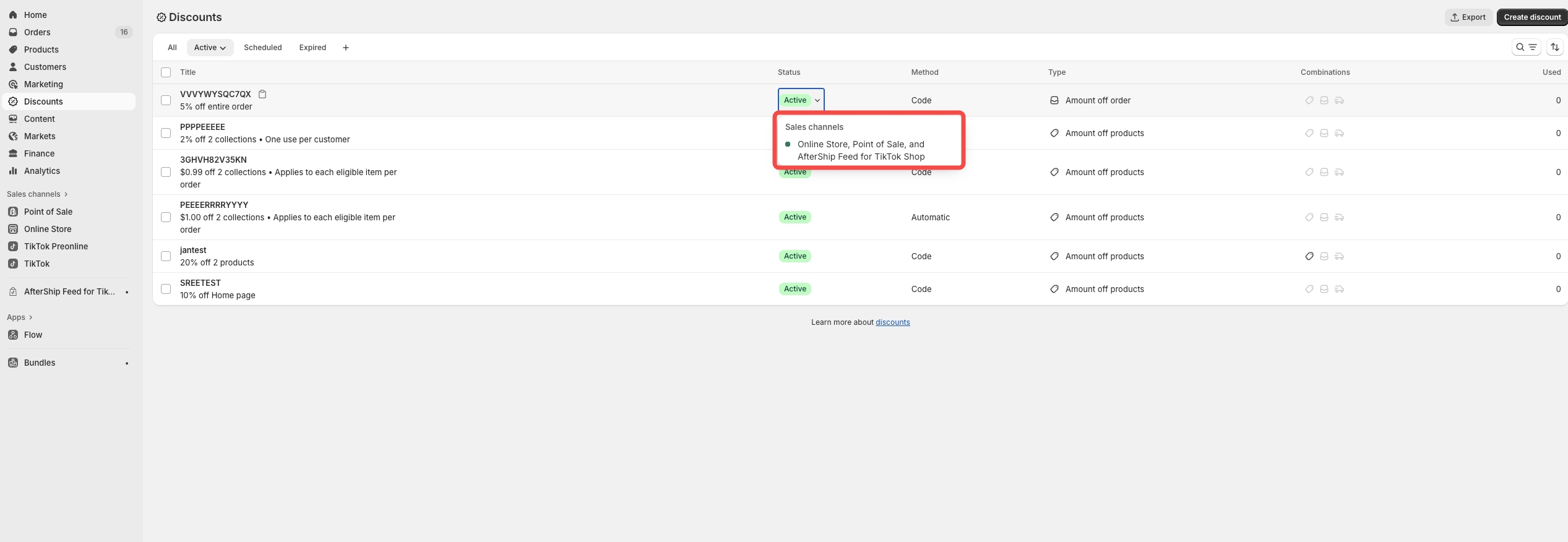Check the PPPPEEEEE discount row
Image resolution: width=1568 pixels, height=542 pixels.
click(166, 133)
